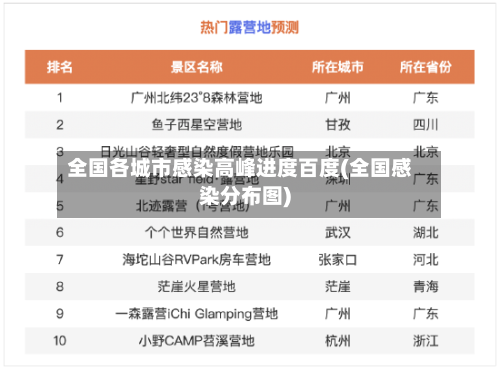Click rank number 6 in the table

(x=60, y=233)
